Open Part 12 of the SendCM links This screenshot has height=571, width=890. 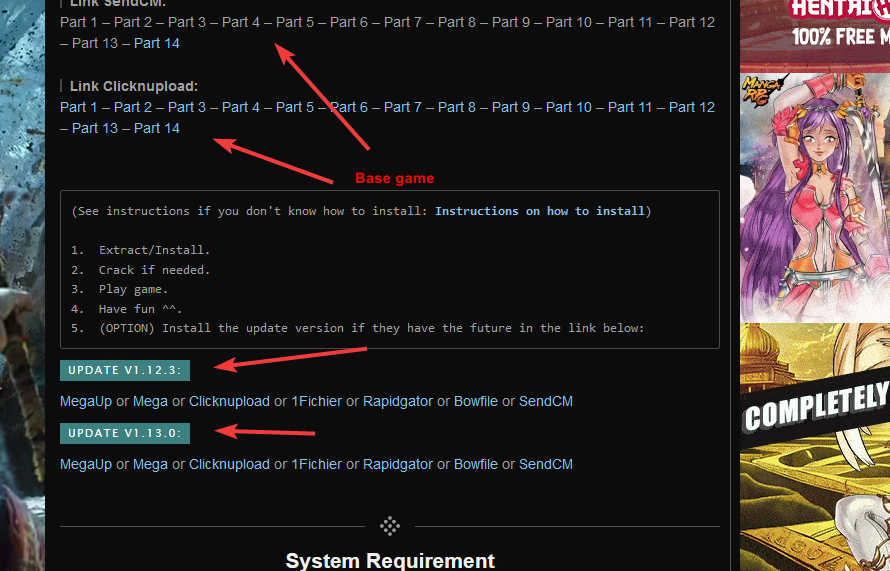[x=692, y=22]
